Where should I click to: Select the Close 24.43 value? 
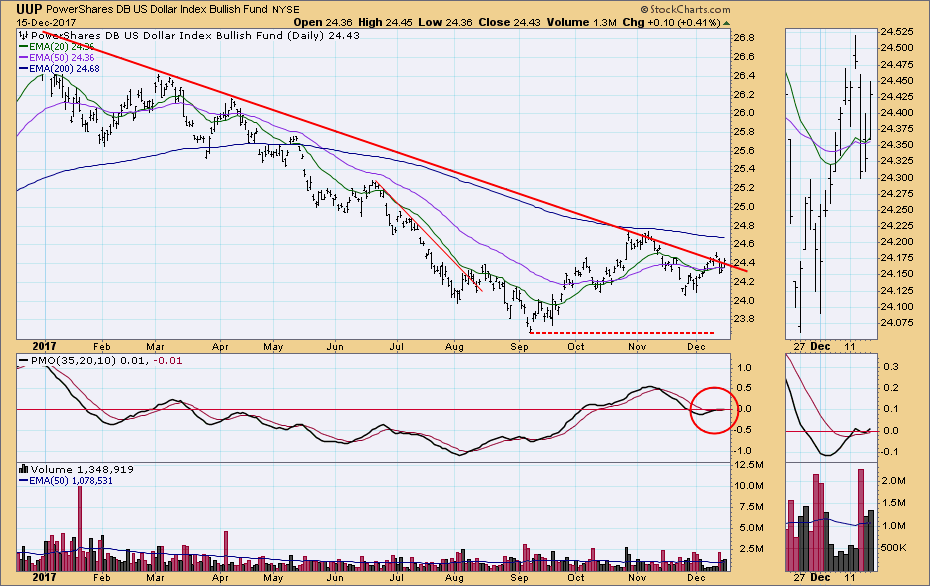[509, 22]
